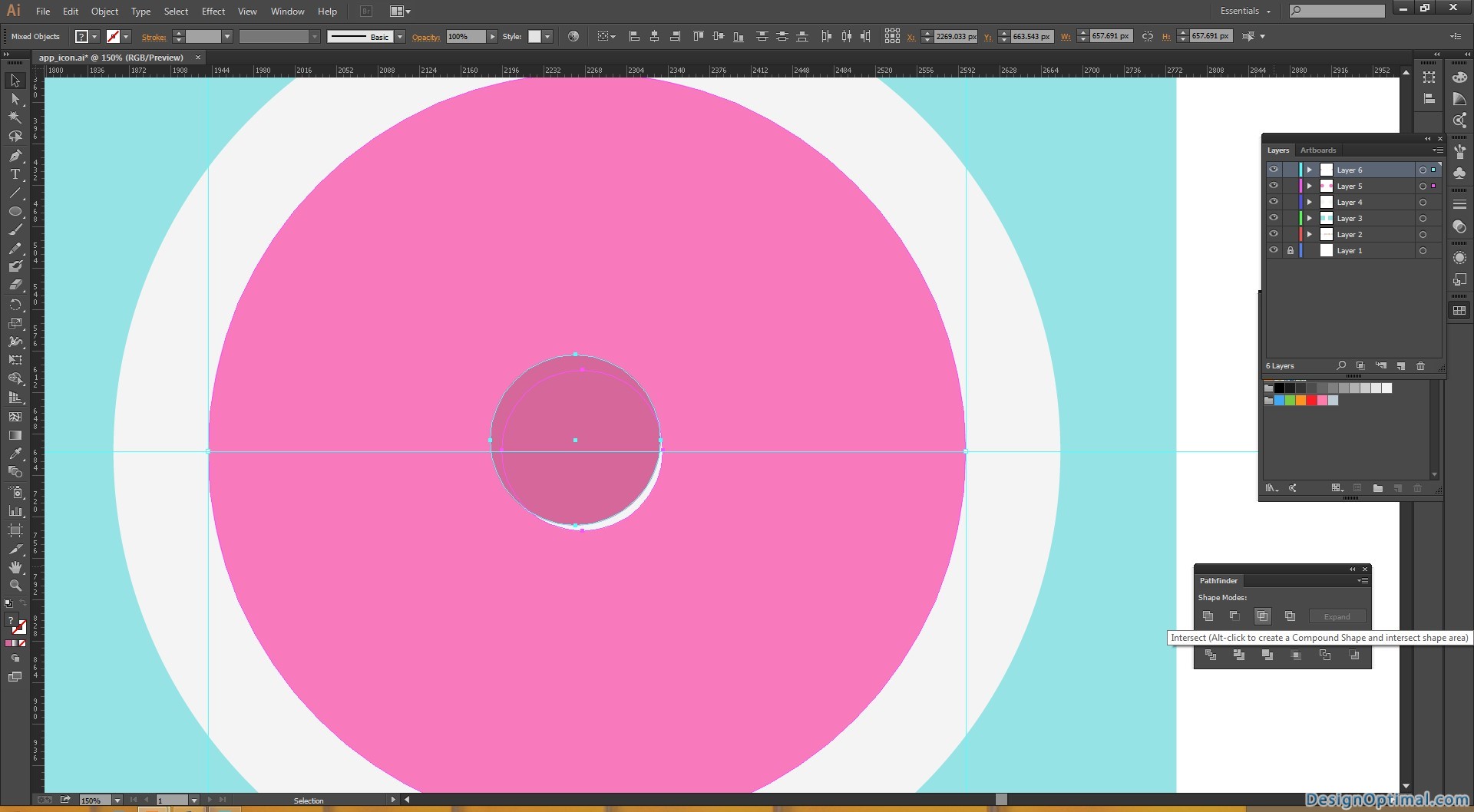Viewport: 1474px width, 812px height.
Task: Apply Pathfinder Outline
Action: (x=1325, y=655)
